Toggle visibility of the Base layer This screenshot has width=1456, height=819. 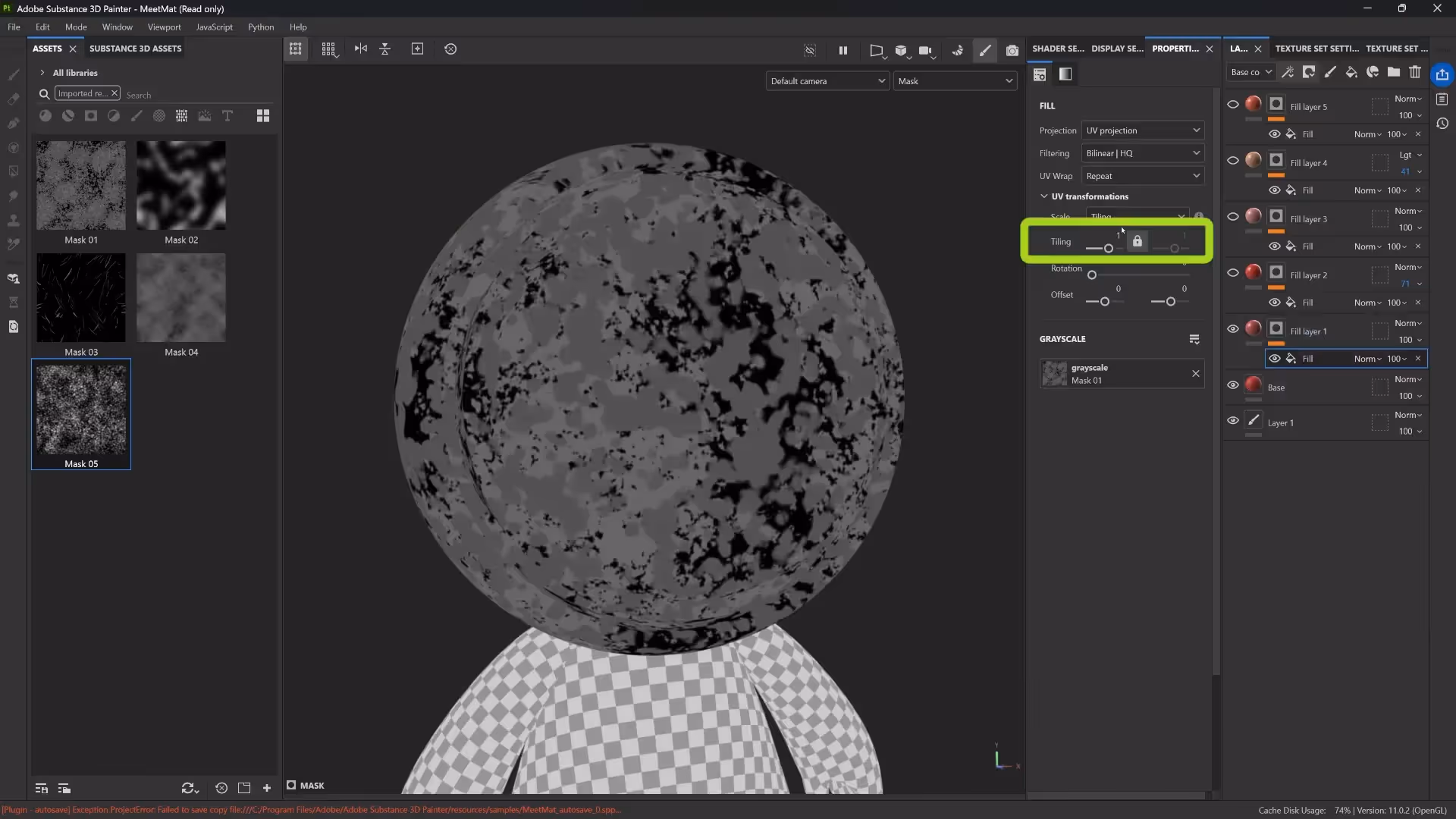point(1233,385)
